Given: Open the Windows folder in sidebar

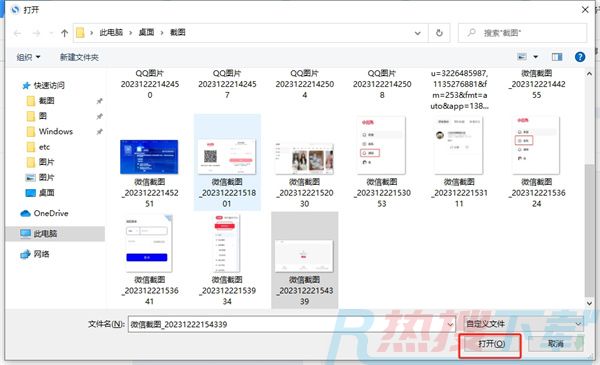Looking at the screenshot, I should (50, 131).
